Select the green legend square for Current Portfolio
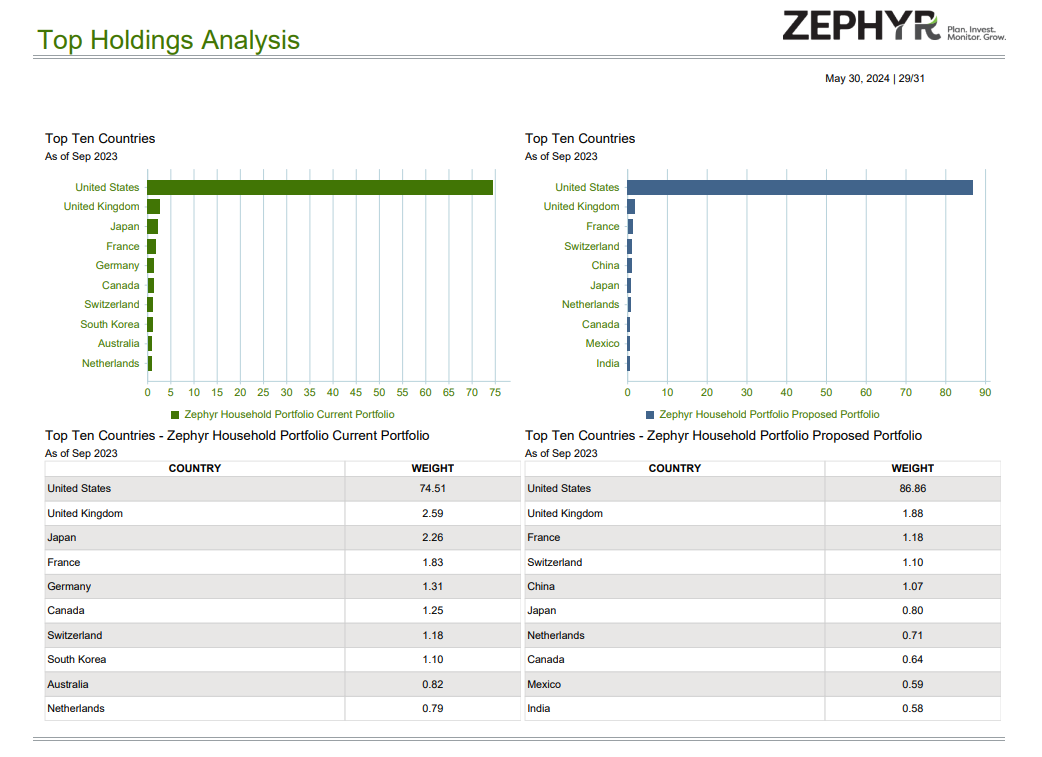The height and width of the screenshot is (757, 1042). click(175, 413)
